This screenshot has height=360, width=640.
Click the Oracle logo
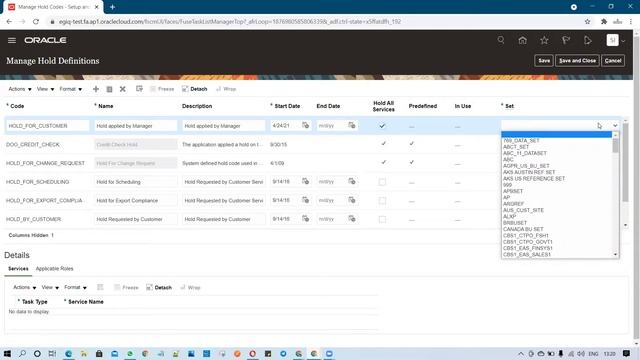coord(45,40)
